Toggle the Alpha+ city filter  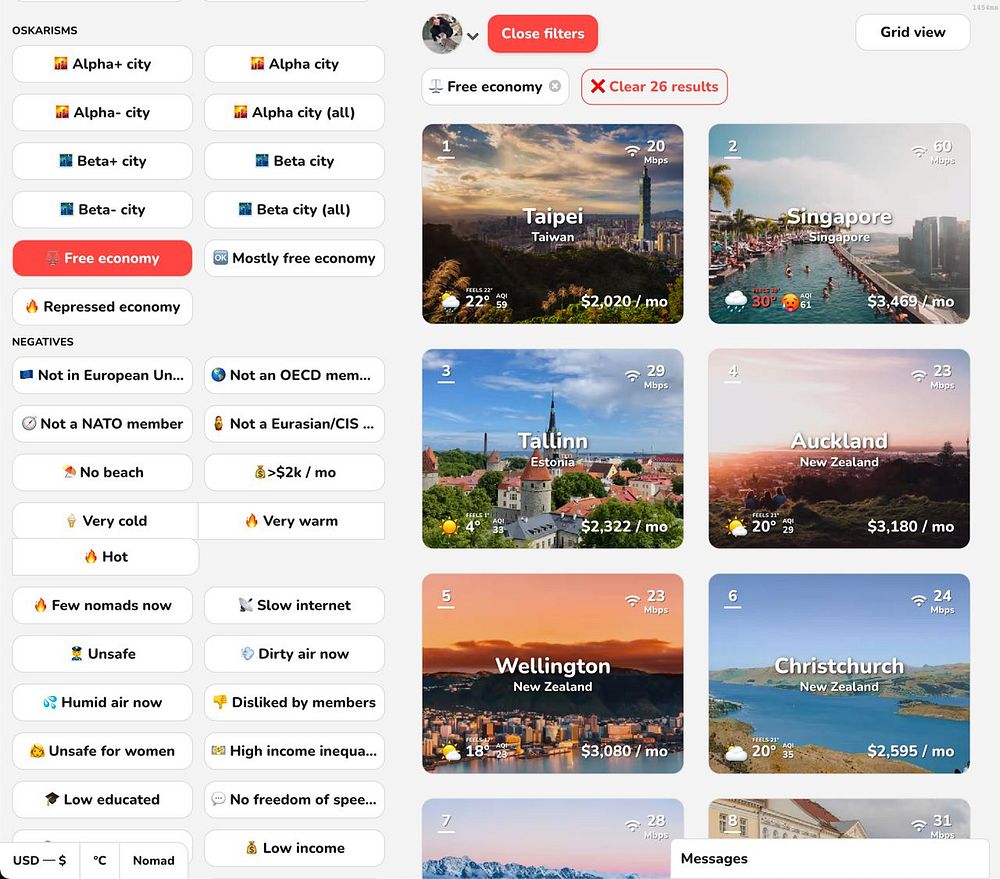coord(102,64)
